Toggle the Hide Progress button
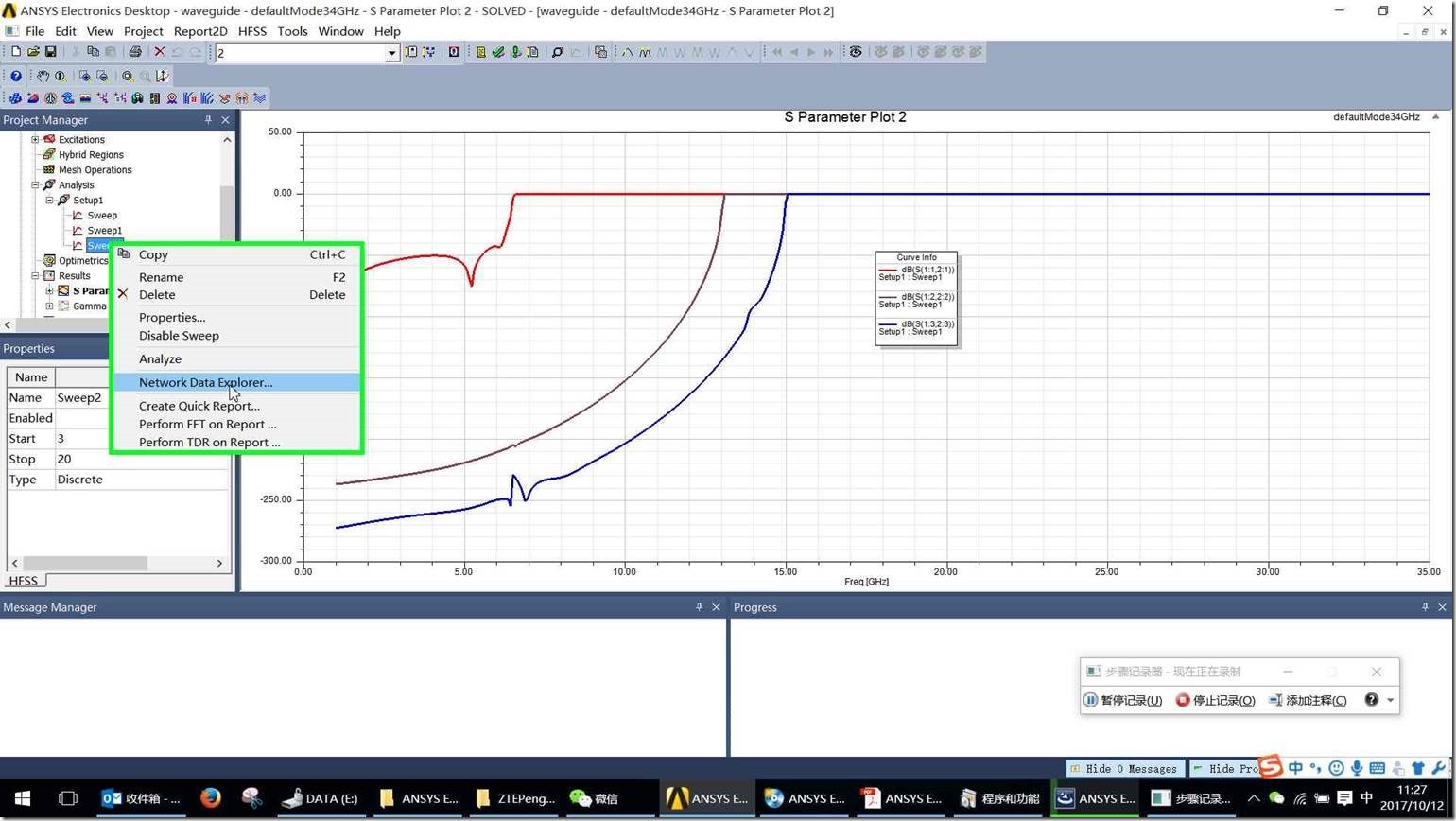The width and height of the screenshot is (1456, 821). 1225,768
